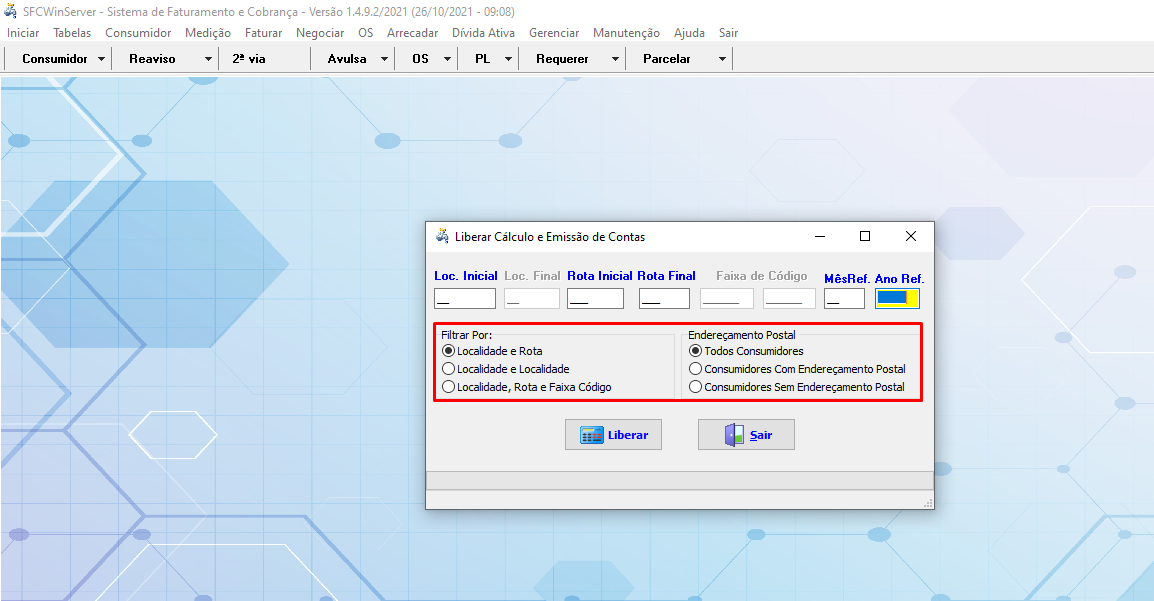Choose Consumidores Sem Endereçamento Postal option
The height and width of the screenshot is (601, 1154).
(696, 386)
